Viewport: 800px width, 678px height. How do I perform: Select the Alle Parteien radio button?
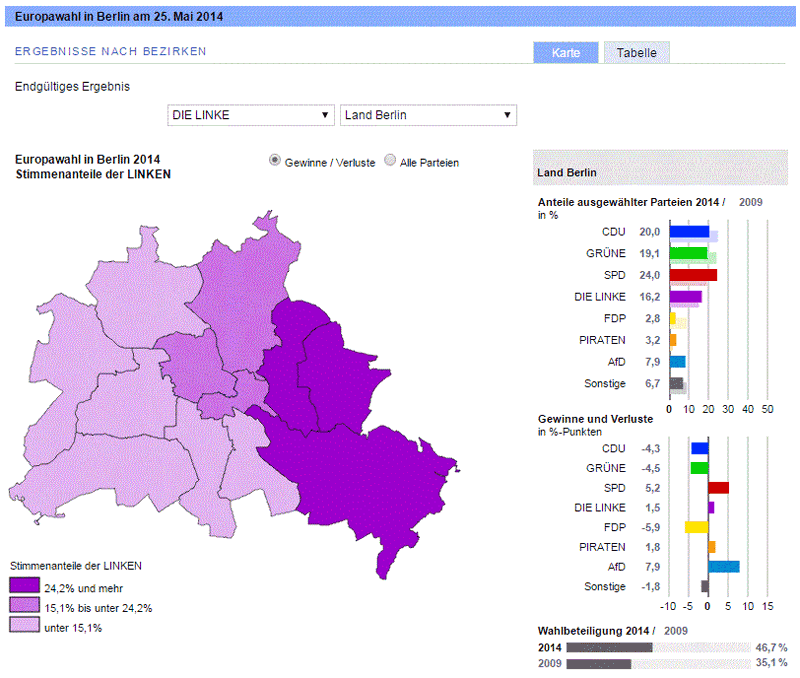tap(390, 161)
